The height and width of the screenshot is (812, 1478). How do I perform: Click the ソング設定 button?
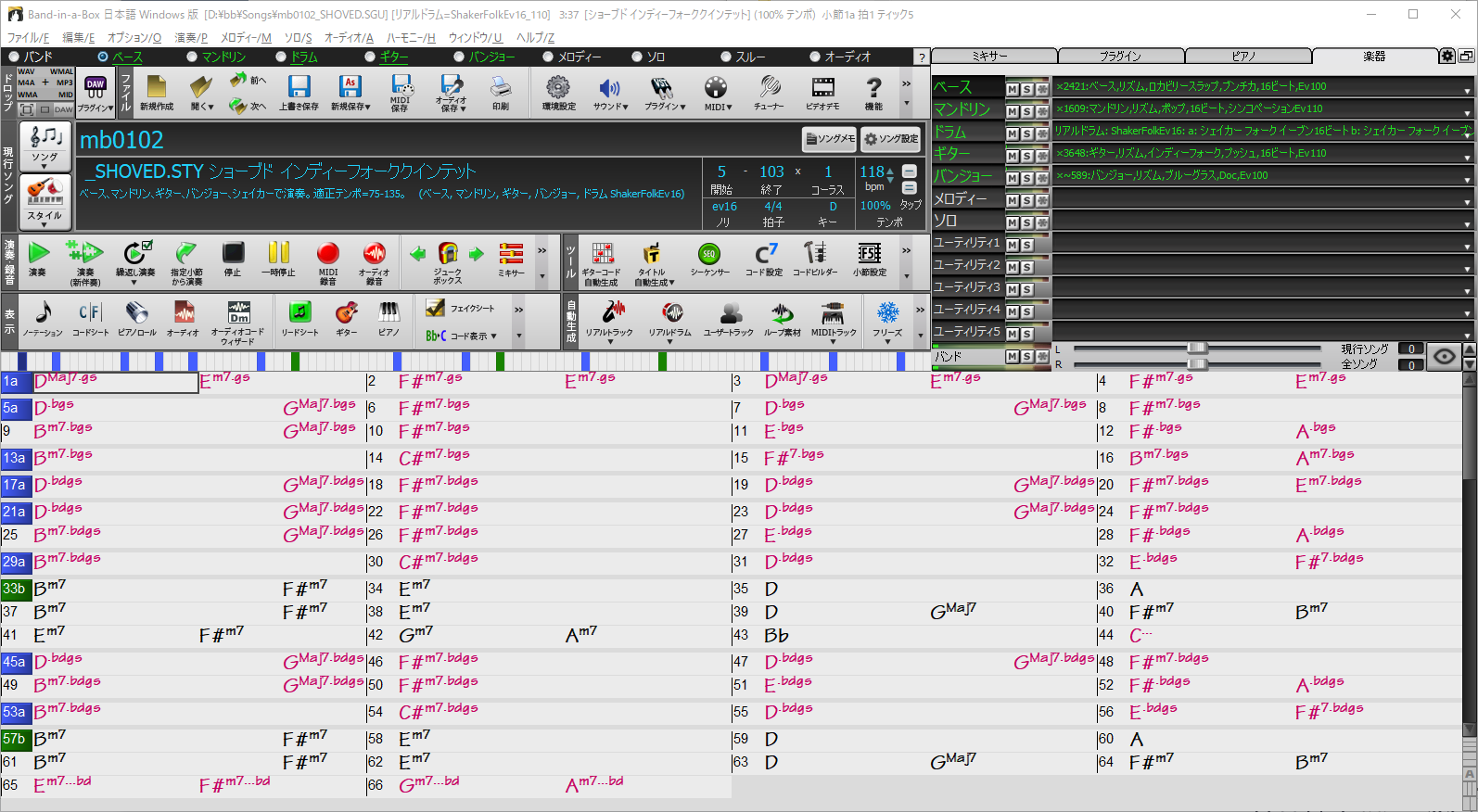[890, 139]
